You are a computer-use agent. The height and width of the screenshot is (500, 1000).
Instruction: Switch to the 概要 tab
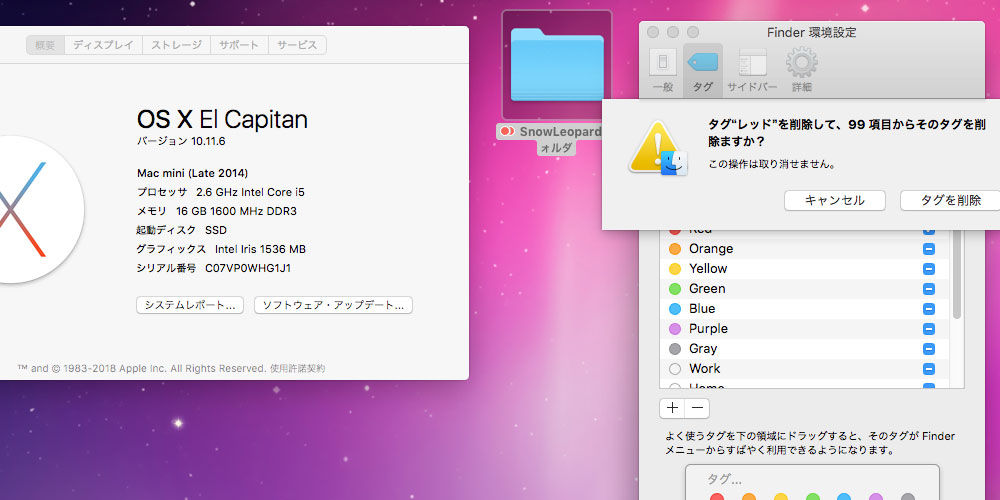45,45
